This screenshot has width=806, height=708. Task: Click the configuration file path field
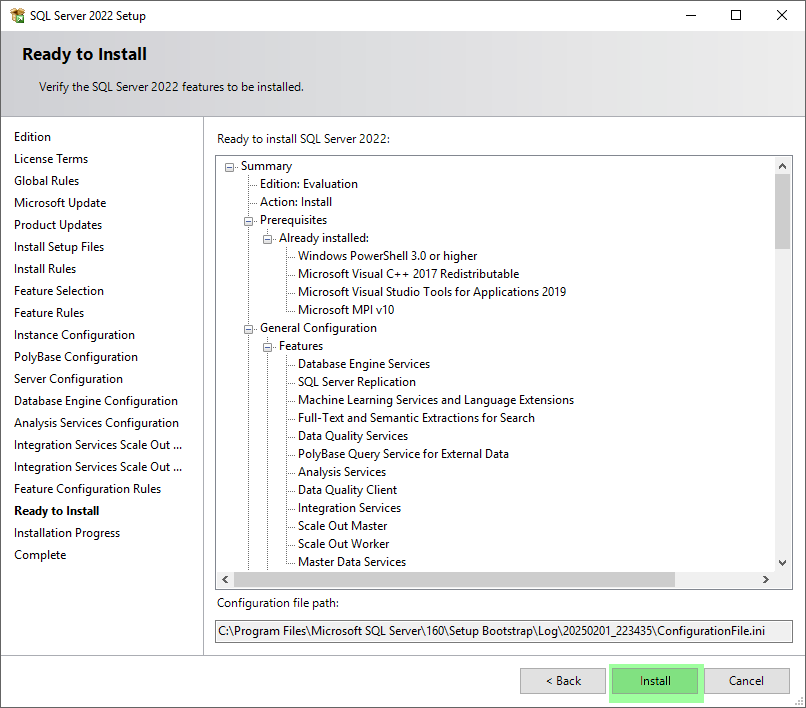[x=500, y=631]
